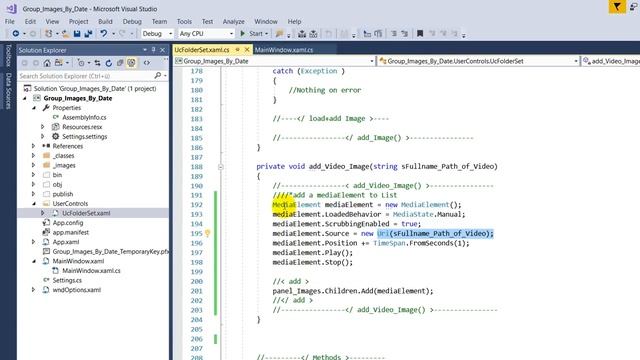Expand the UcFolderSet.xaml node

(x=42, y=213)
